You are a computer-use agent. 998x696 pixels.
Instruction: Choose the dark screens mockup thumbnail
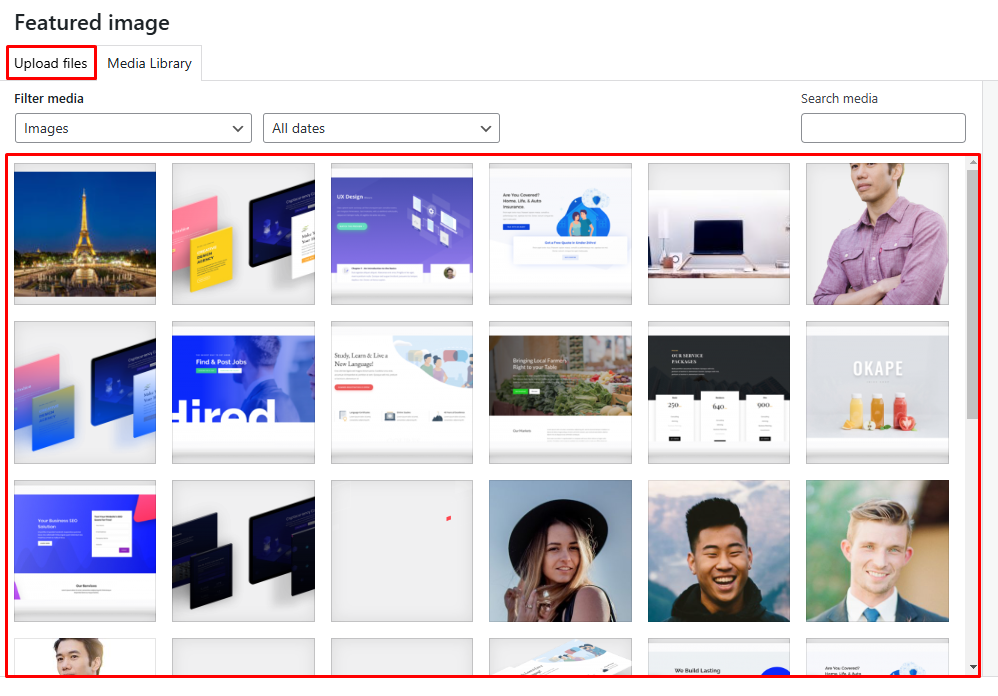[x=243, y=550]
